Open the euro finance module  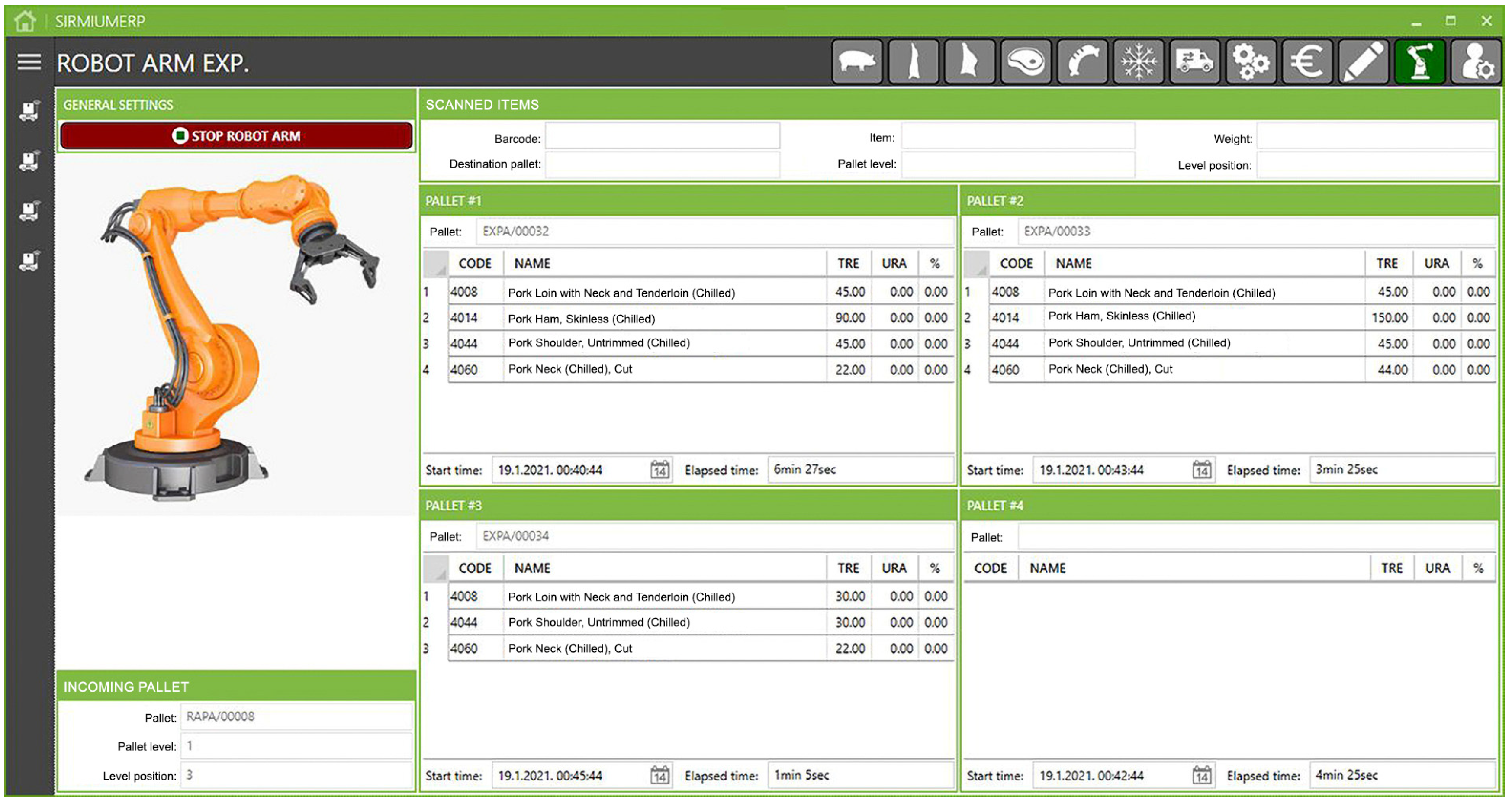click(1308, 61)
